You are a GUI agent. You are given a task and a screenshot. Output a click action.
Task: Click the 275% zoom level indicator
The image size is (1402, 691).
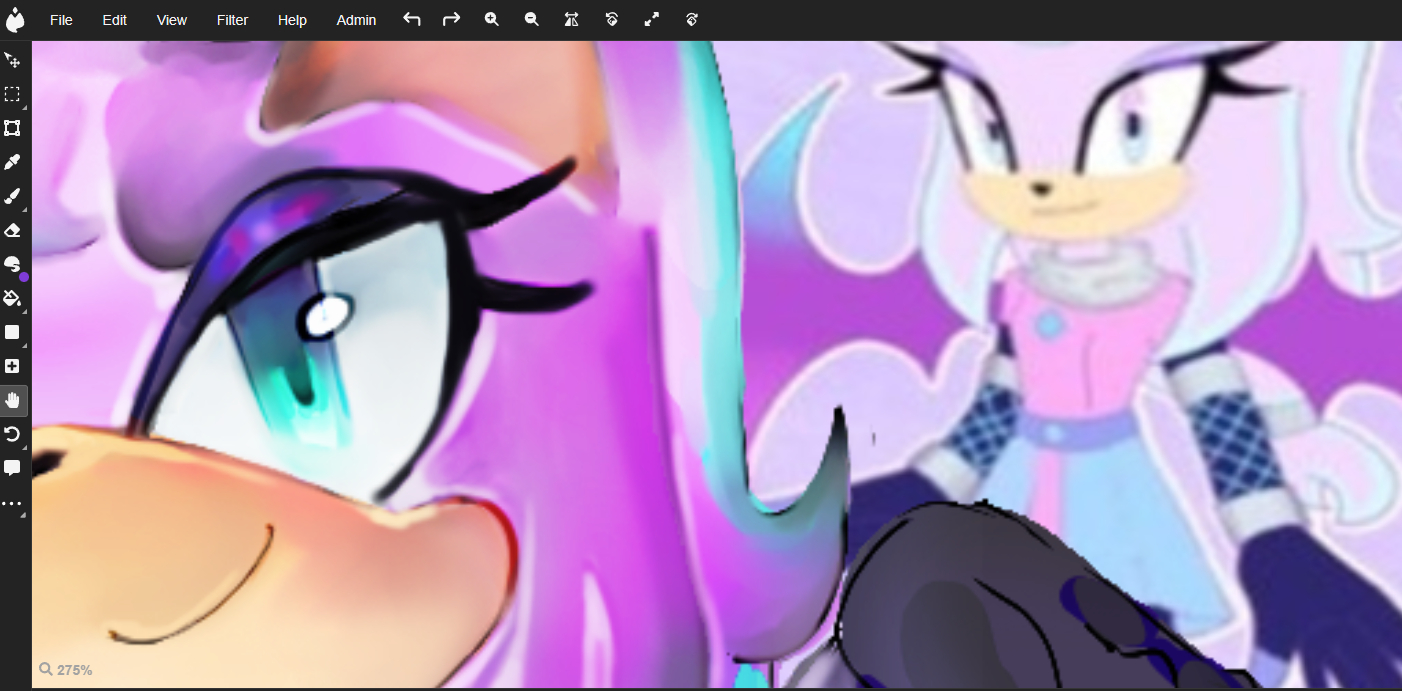point(66,670)
